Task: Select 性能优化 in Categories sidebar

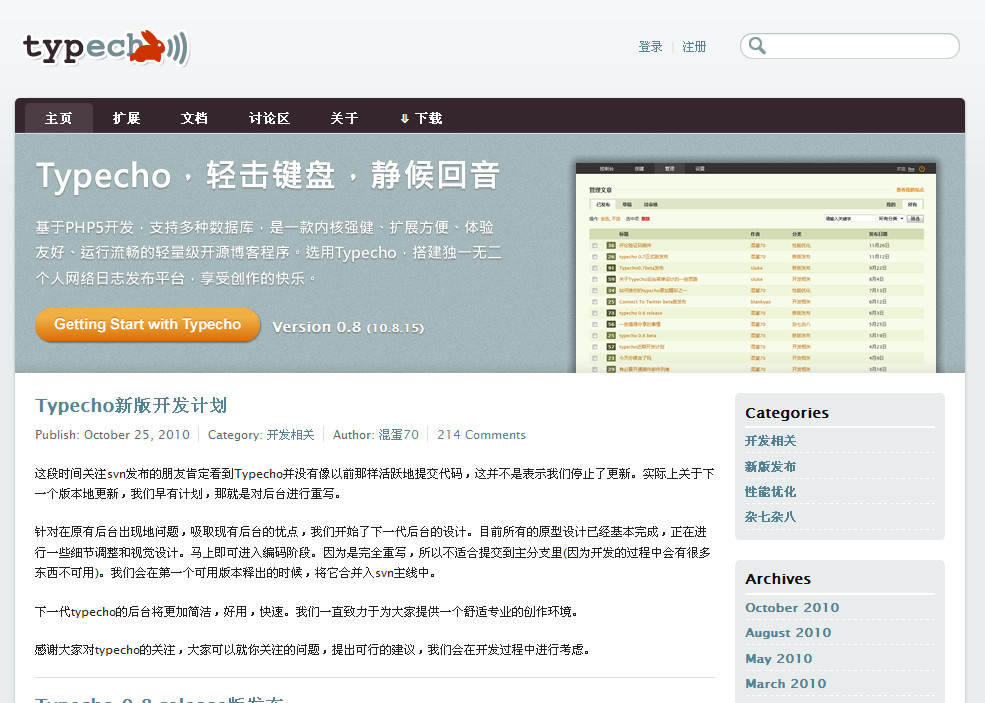Action: tap(770, 491)
